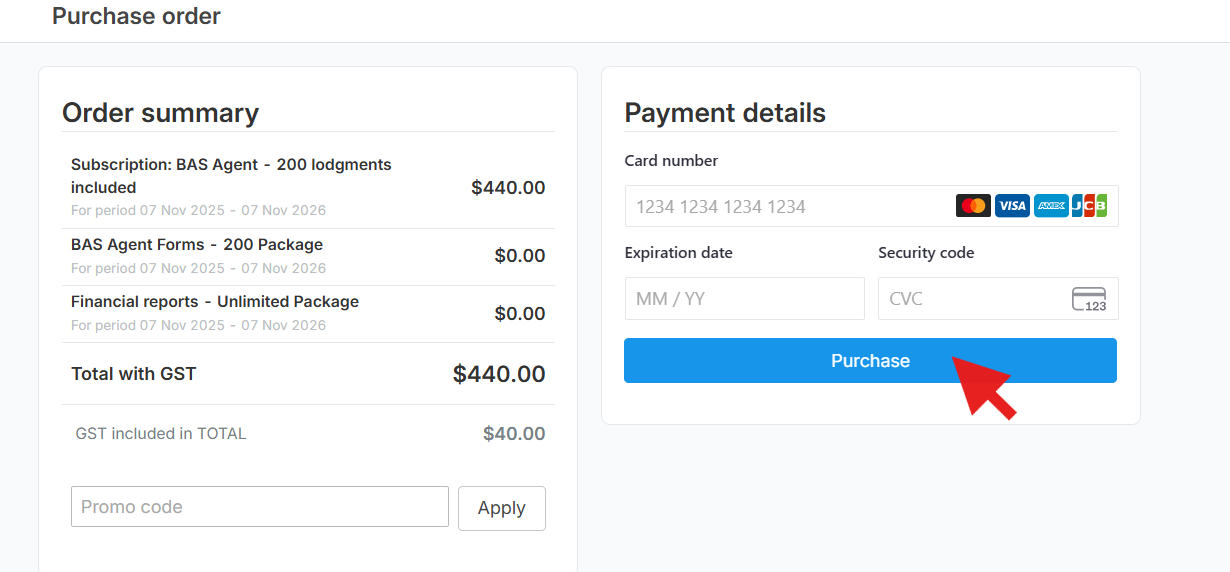The height and width of the screenshot is (572, 1230).
Task: Click the Payment details heading
Action: click(725, 113)
